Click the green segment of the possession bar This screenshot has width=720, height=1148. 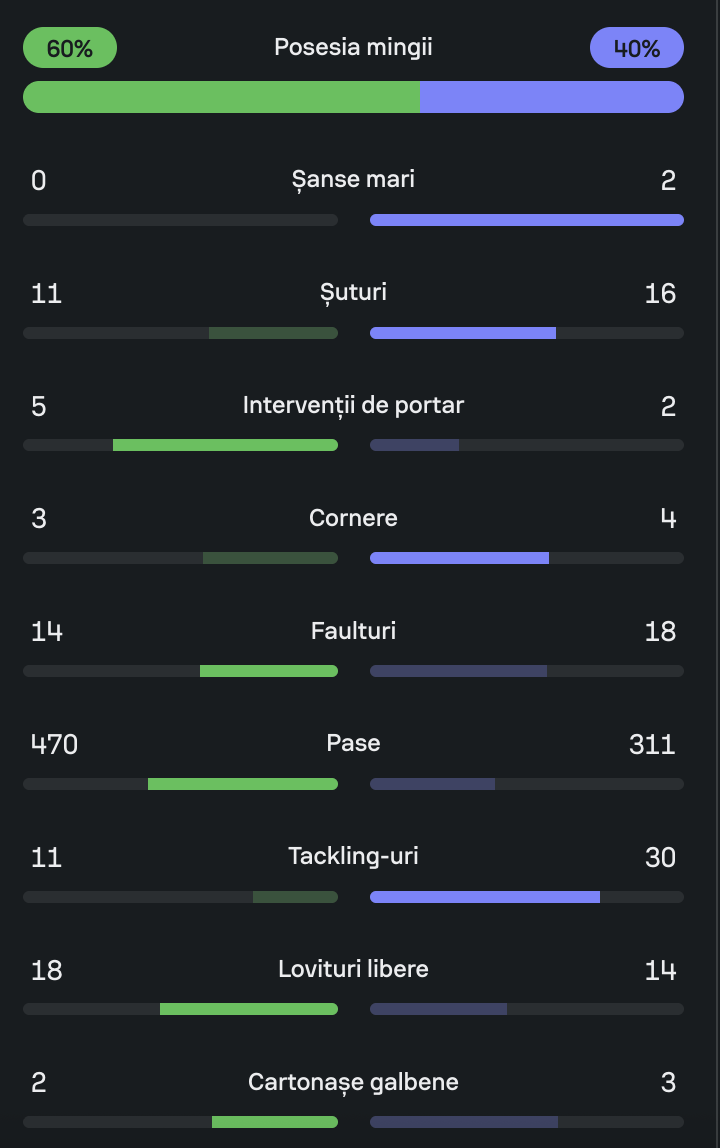point(220,97)
